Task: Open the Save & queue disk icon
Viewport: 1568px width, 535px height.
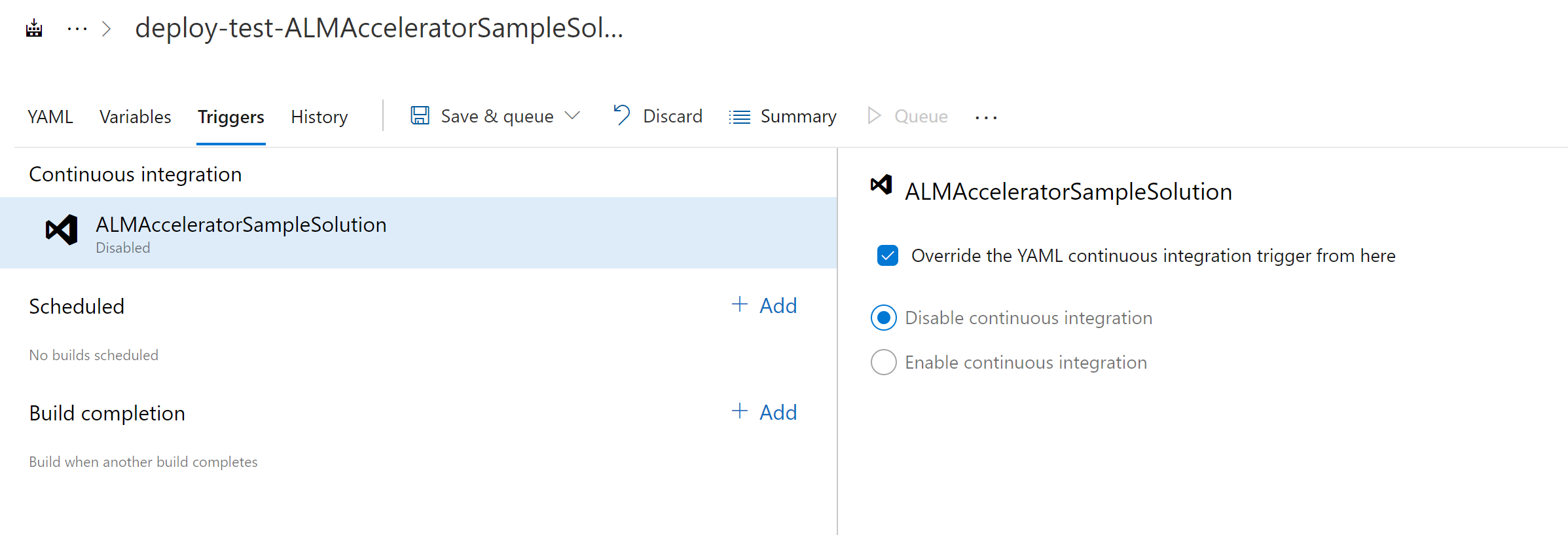Action: tap(420, 115)
